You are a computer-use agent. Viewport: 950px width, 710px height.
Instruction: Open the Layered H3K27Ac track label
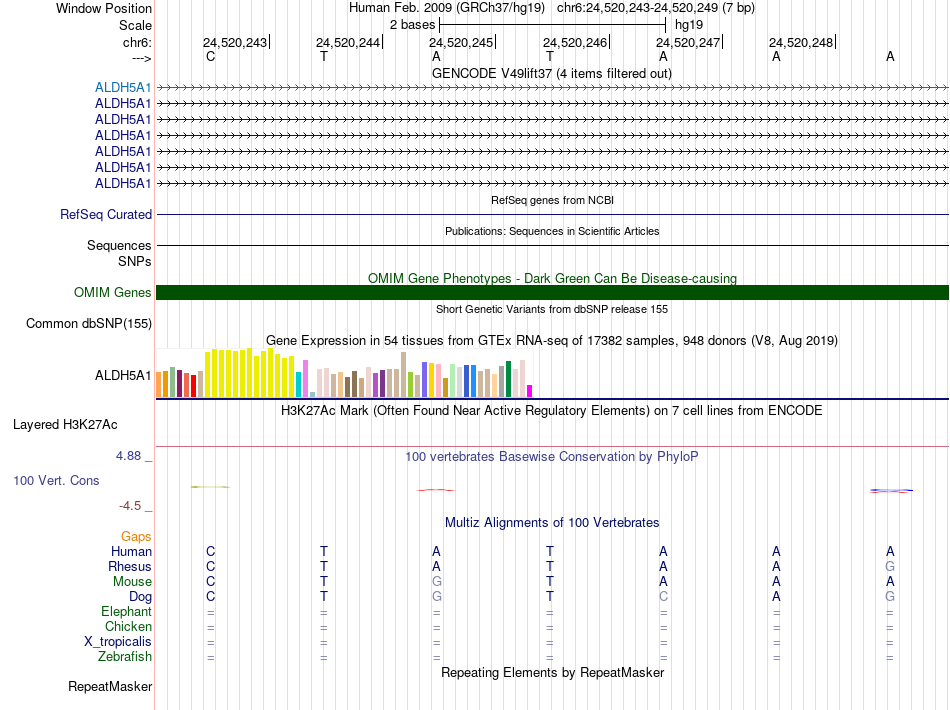pos(65,425)
